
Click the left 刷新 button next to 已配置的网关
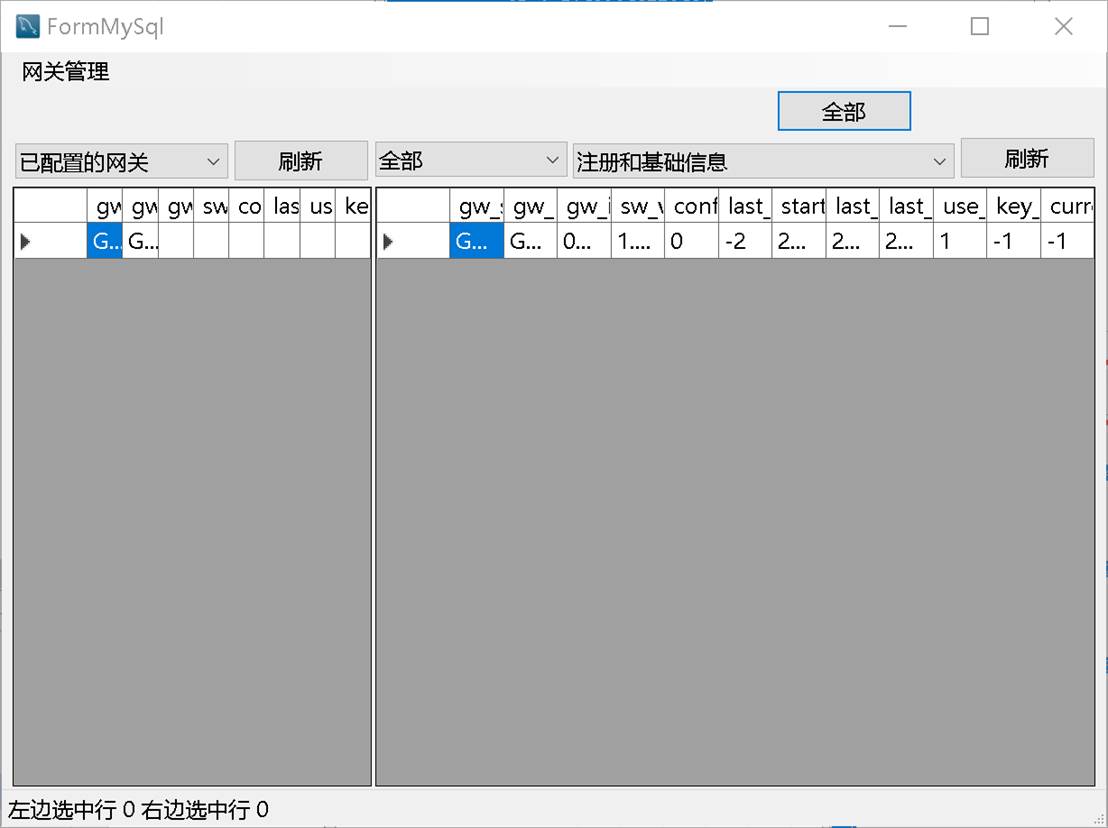300,160
